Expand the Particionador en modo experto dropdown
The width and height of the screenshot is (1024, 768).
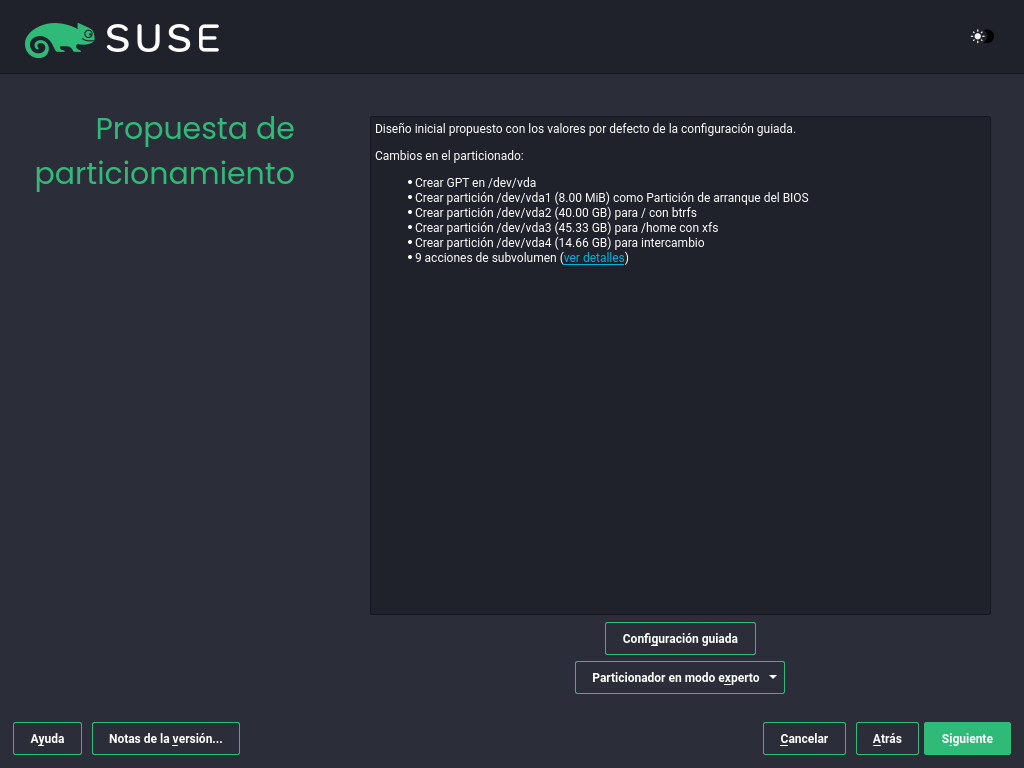pyautogui.click(x=679, y=678)
